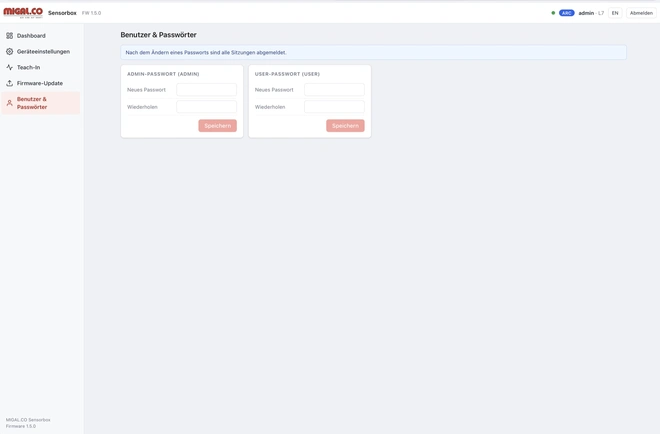Click the Benutzer & Passwörter person icon
Screen dimensions: 660x434
click(x=9, y=103)
